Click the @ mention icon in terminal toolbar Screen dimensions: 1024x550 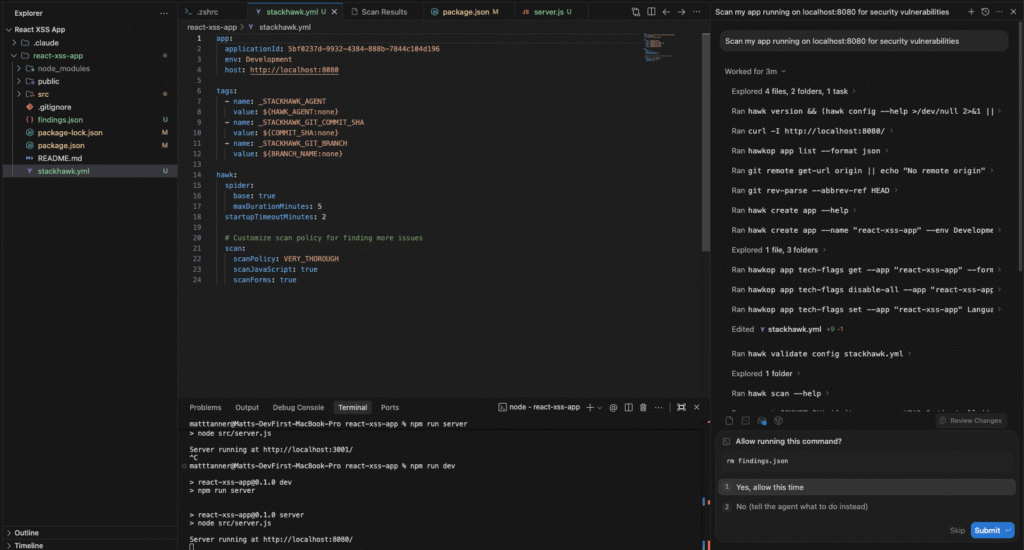(x=613, y=408)
